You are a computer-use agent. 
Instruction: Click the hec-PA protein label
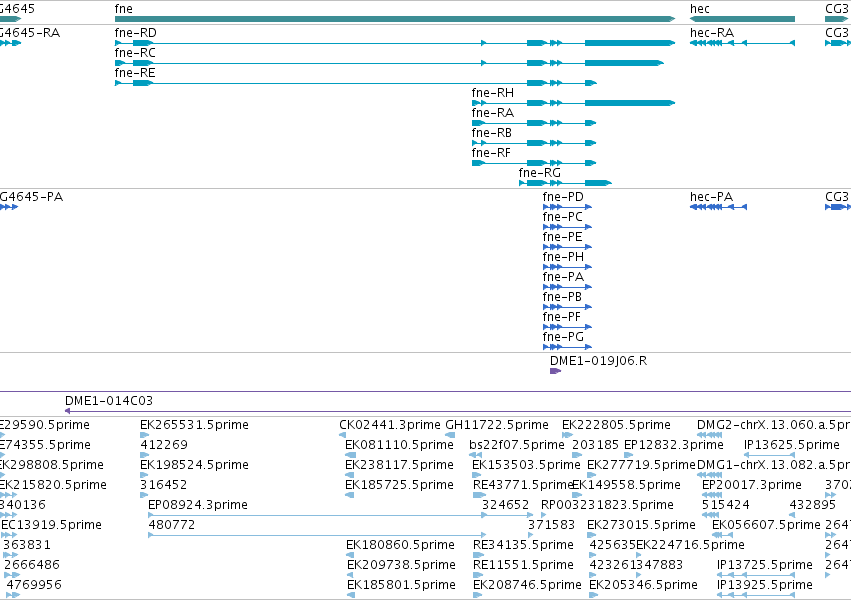[711, 197]
